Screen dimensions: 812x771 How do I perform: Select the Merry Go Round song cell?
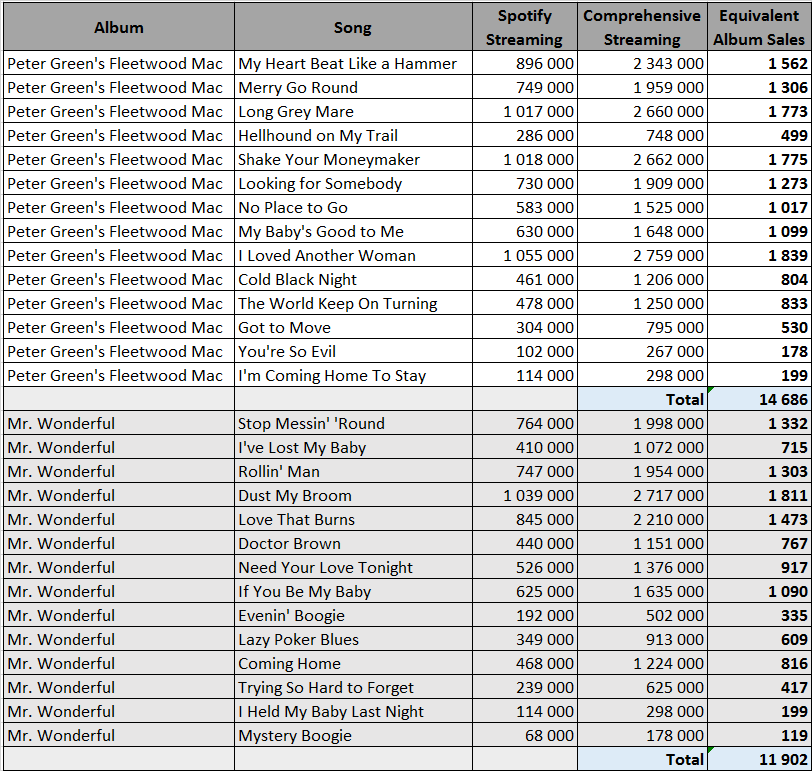coord(353,88)
